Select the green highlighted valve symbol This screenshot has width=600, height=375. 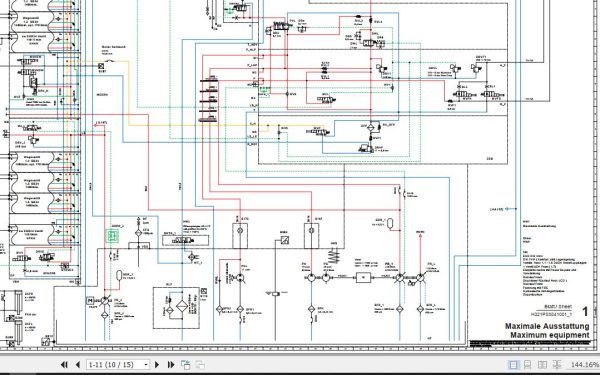(x=112, y=236)
